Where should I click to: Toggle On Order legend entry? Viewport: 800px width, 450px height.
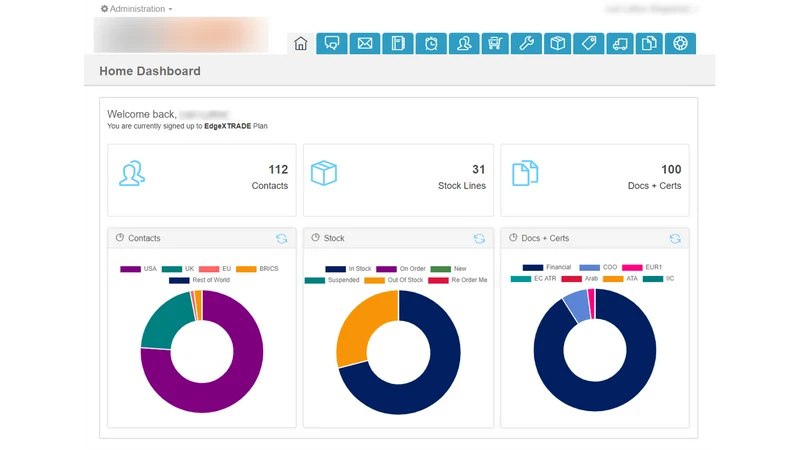pyautogui.click(x=401, y=269)
